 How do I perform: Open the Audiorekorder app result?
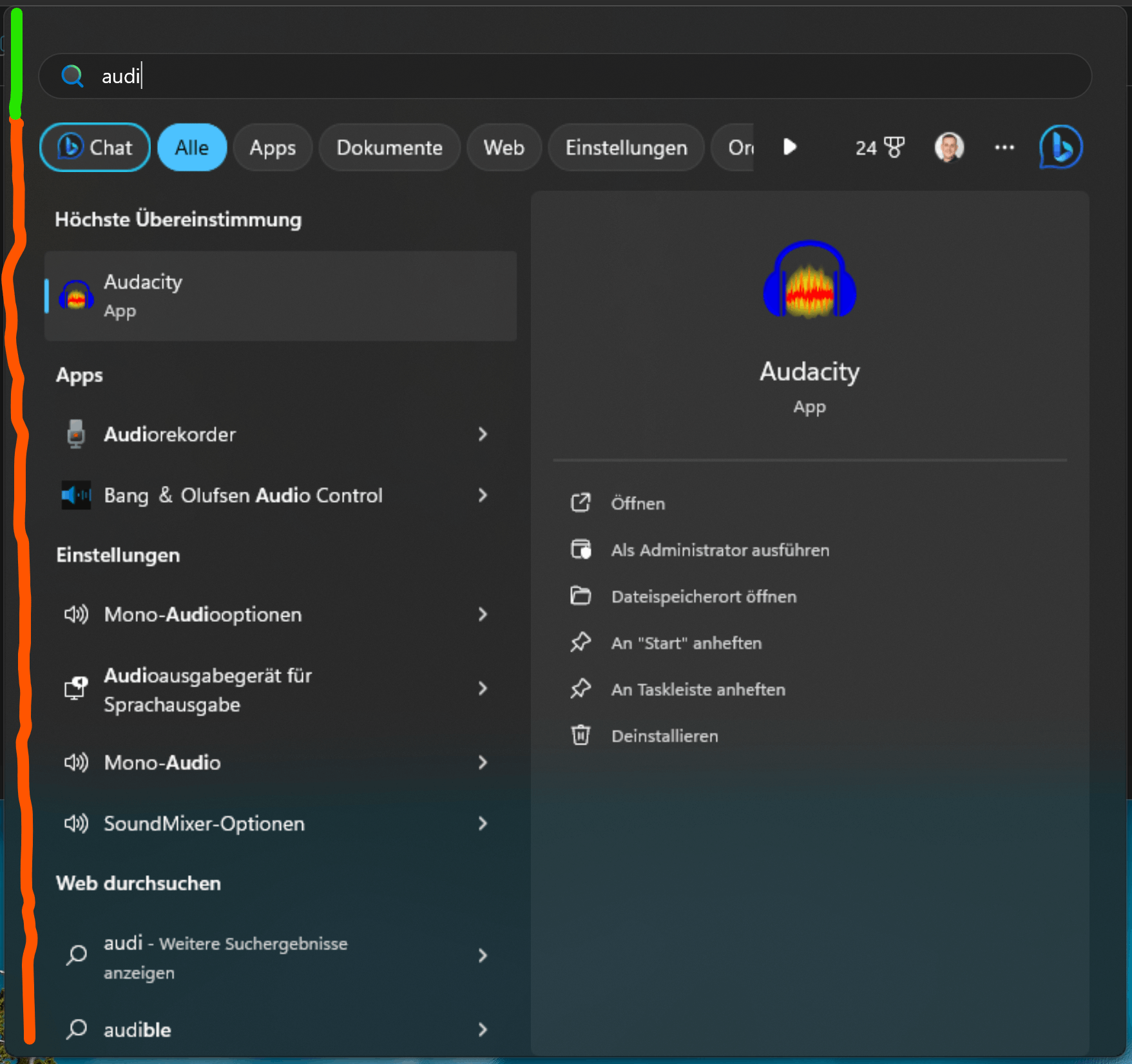click(x=280, y=434)
